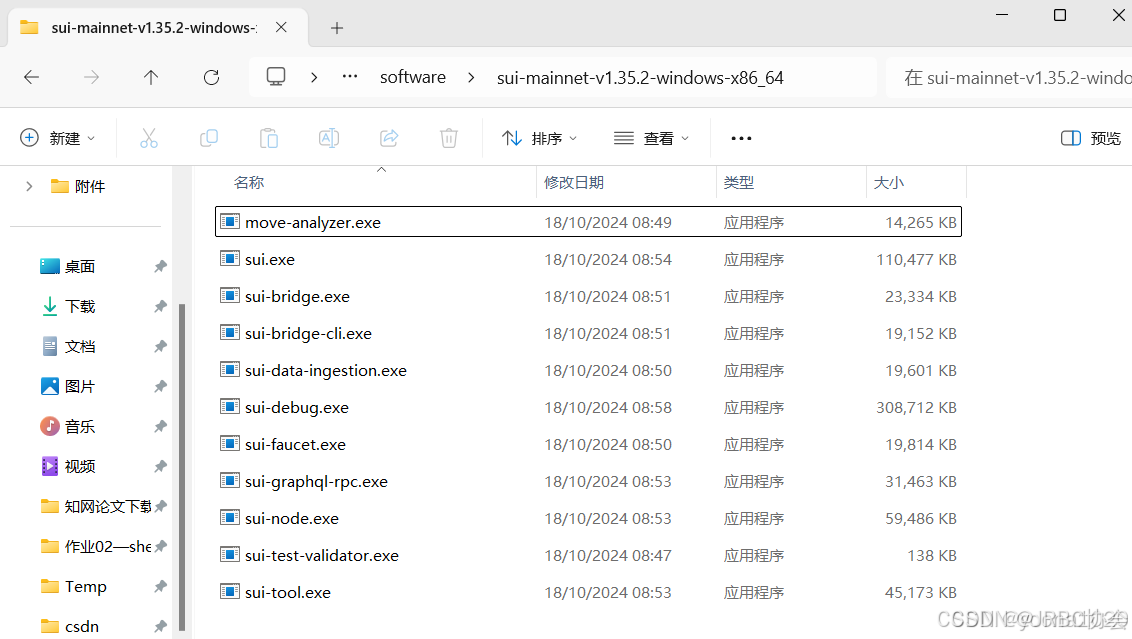The width and height of the screenshot is (1132, 639).
Task: Click the Cut scissors icon
Action: [x=149, y=138]
